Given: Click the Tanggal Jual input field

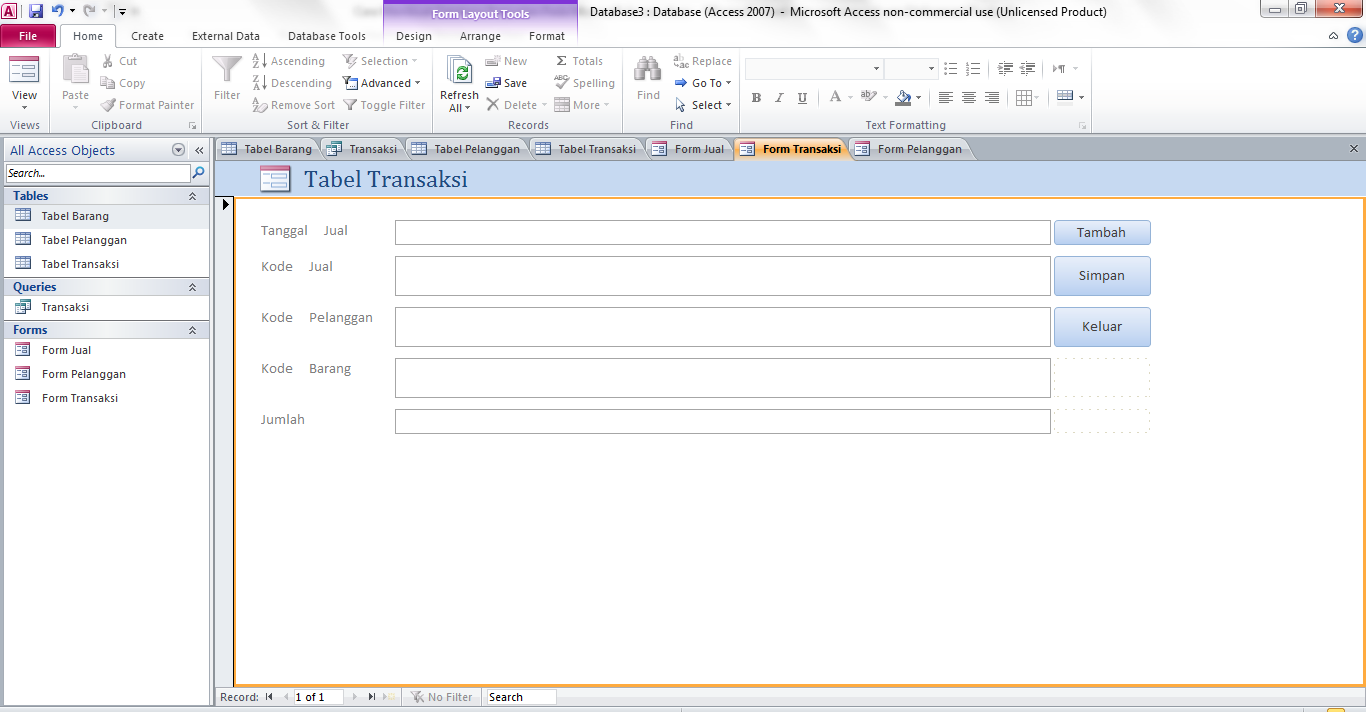Looking at the screenshot, I should point(723,233).
